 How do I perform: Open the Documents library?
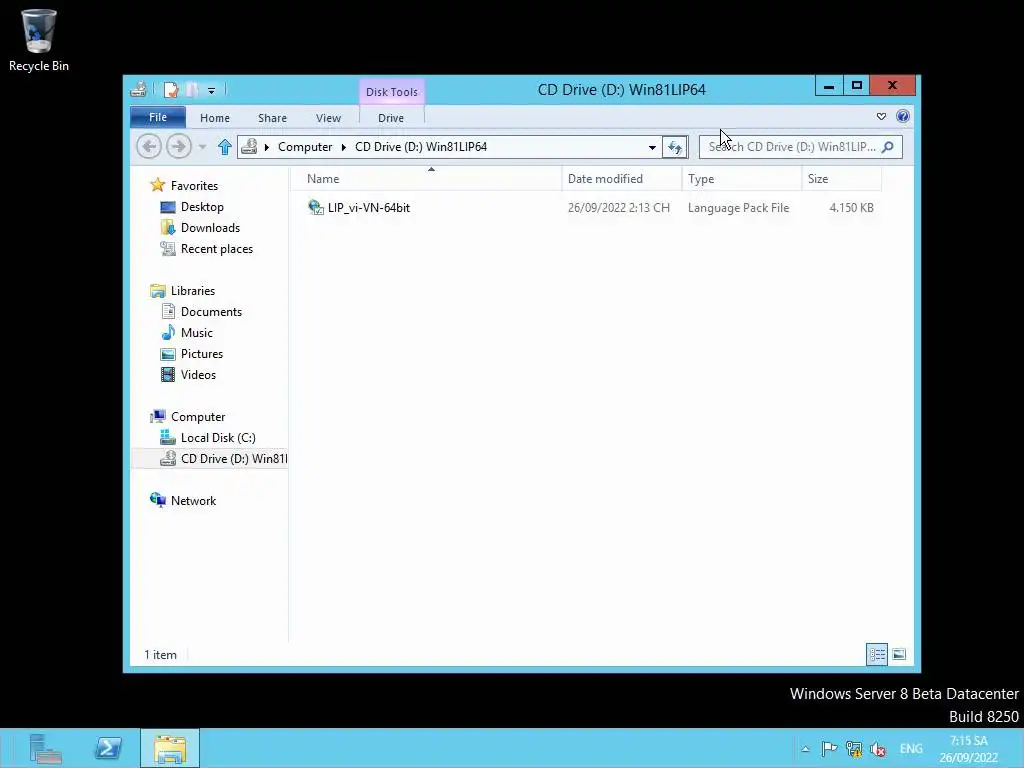coord(211,312)
